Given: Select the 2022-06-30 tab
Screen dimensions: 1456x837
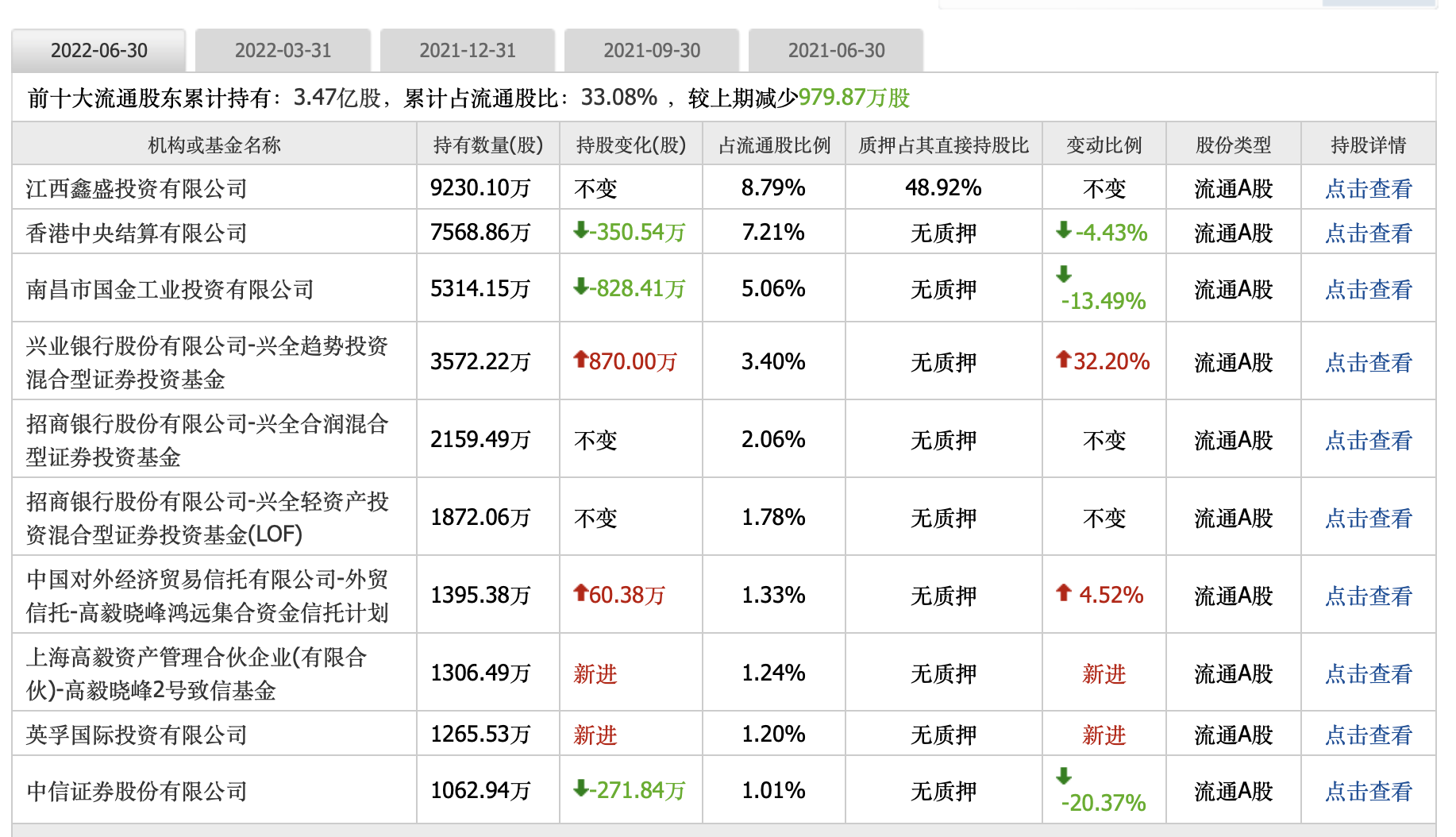Looking at the screenshot, I should coord(99,51).
